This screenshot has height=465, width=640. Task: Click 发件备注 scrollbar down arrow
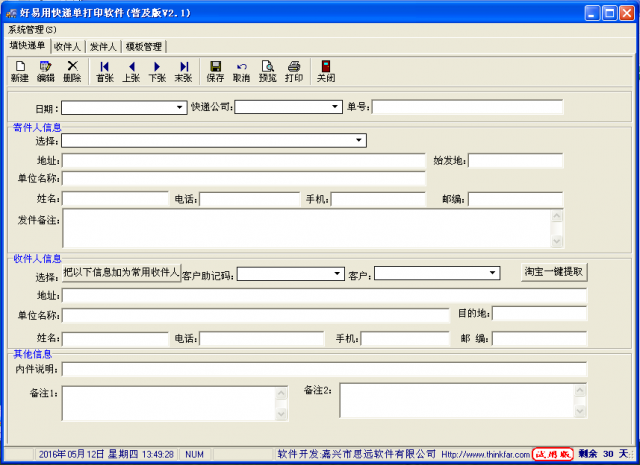point(557,241)
